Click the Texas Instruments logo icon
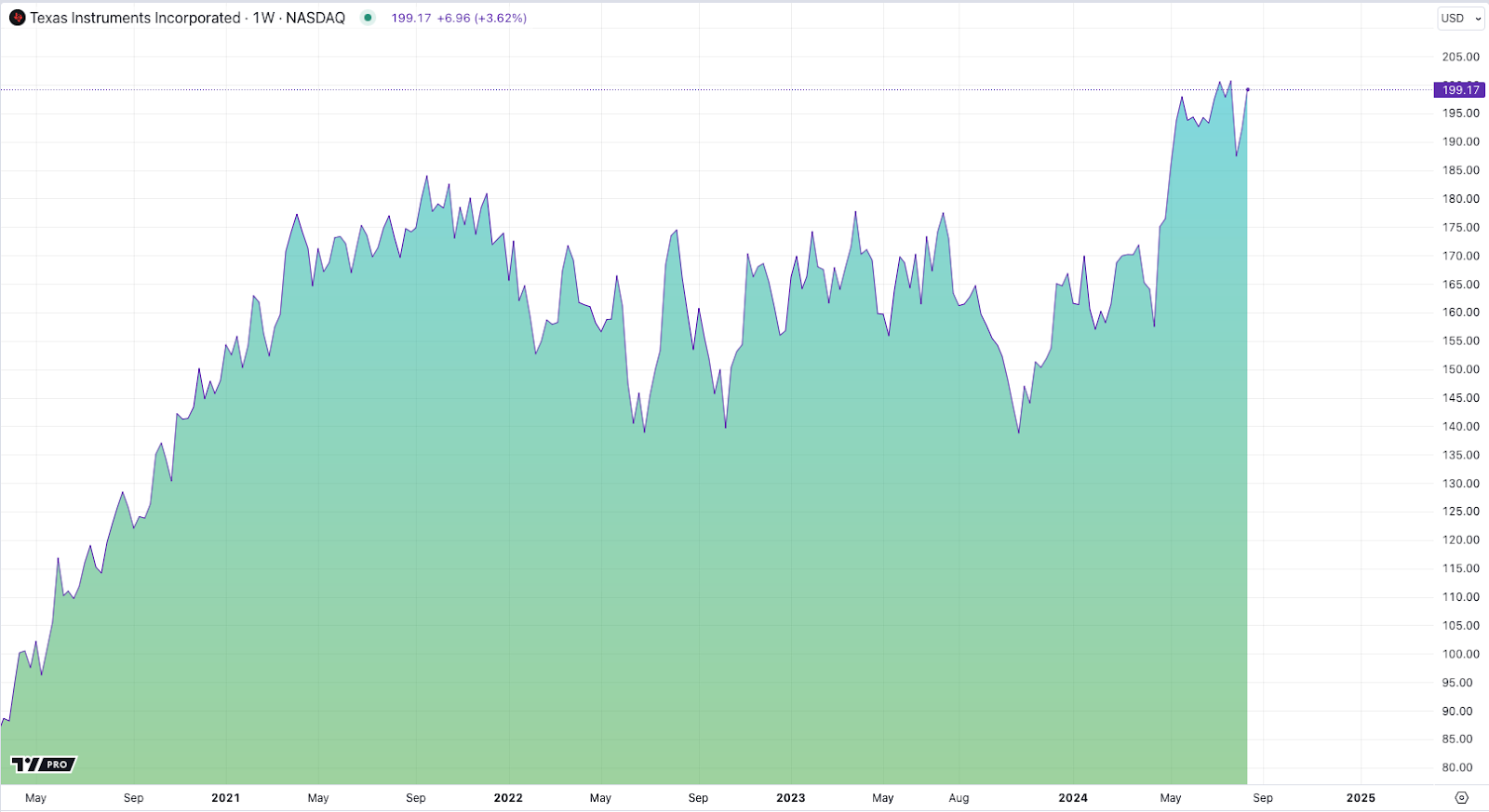1489x812 pixels. point(18,18)
